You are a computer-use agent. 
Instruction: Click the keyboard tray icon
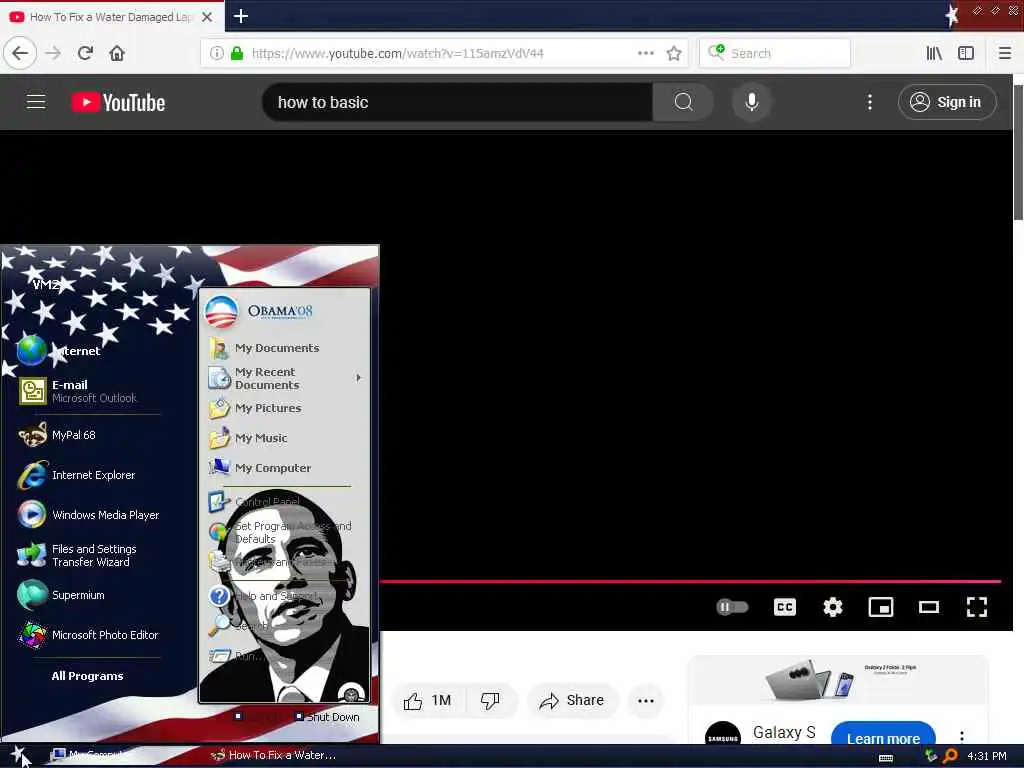coord(886,757)
